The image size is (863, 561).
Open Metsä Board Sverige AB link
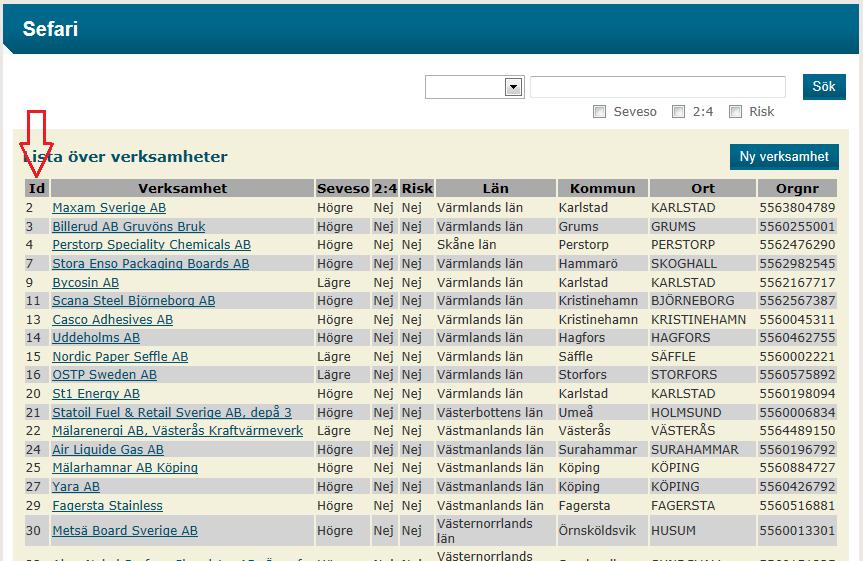(125, 531)
